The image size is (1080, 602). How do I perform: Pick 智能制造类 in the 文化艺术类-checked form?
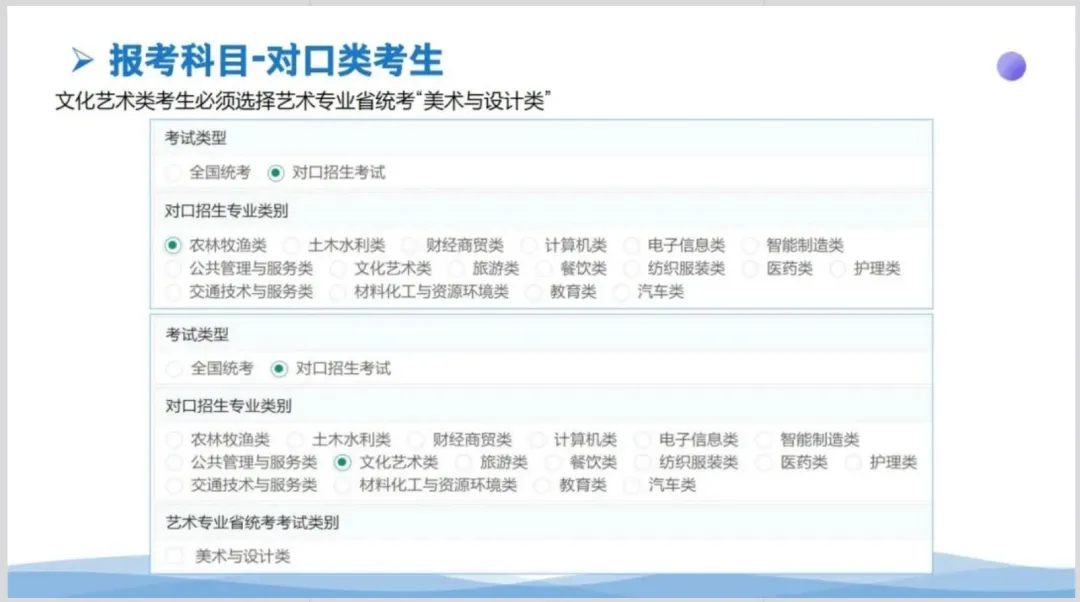[x=763, y=439]
